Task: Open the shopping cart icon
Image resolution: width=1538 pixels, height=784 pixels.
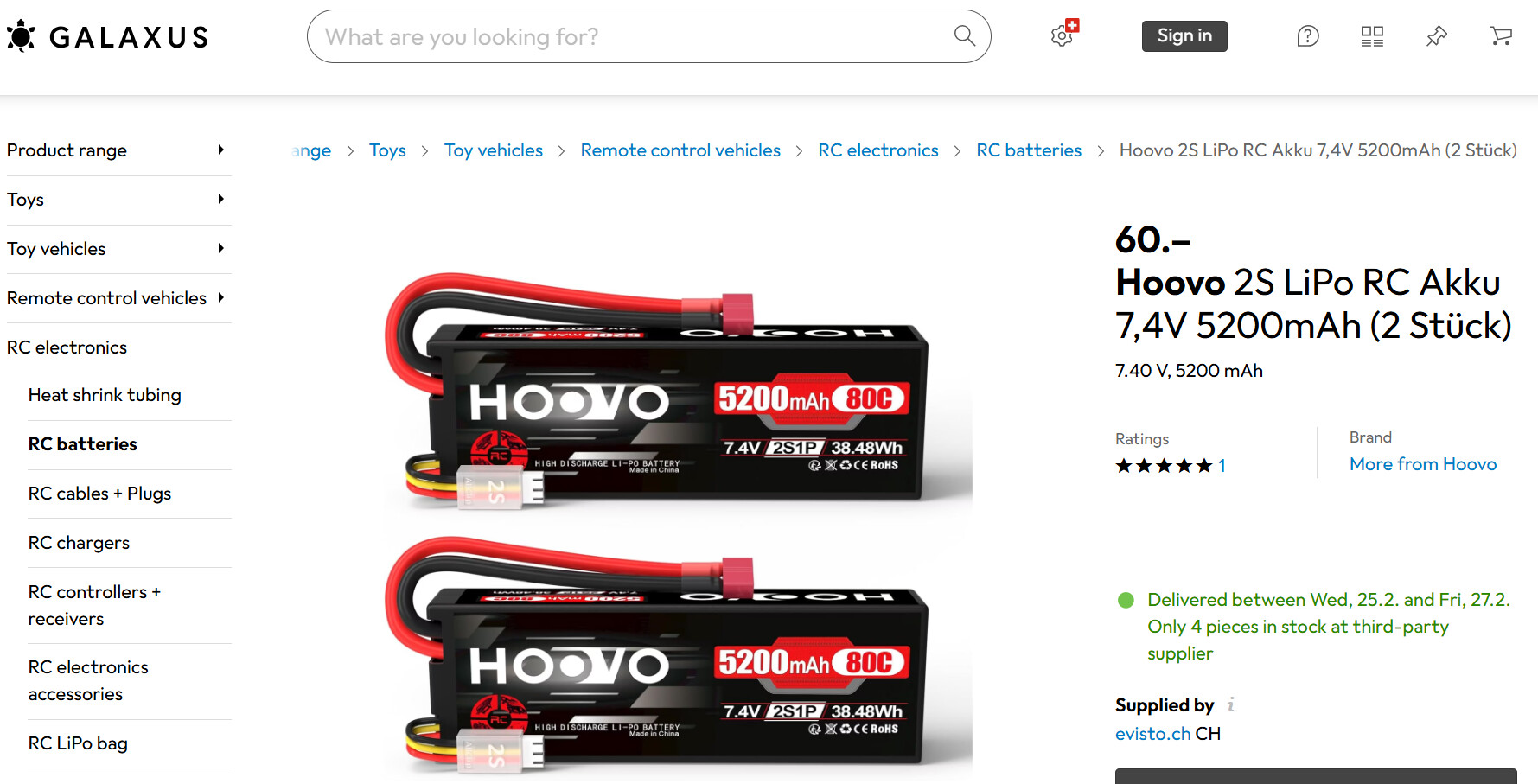Action: [x=1501, y=36]
